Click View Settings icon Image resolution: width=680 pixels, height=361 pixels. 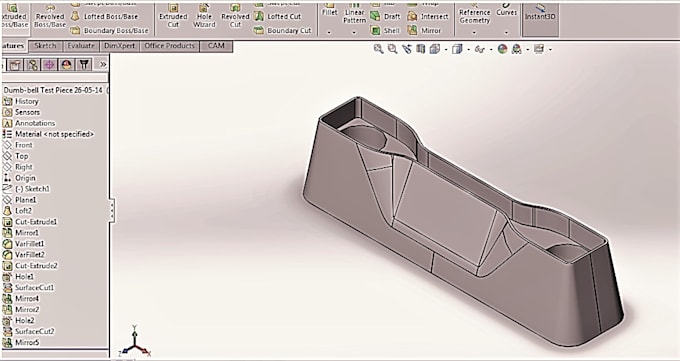[539, 49]
